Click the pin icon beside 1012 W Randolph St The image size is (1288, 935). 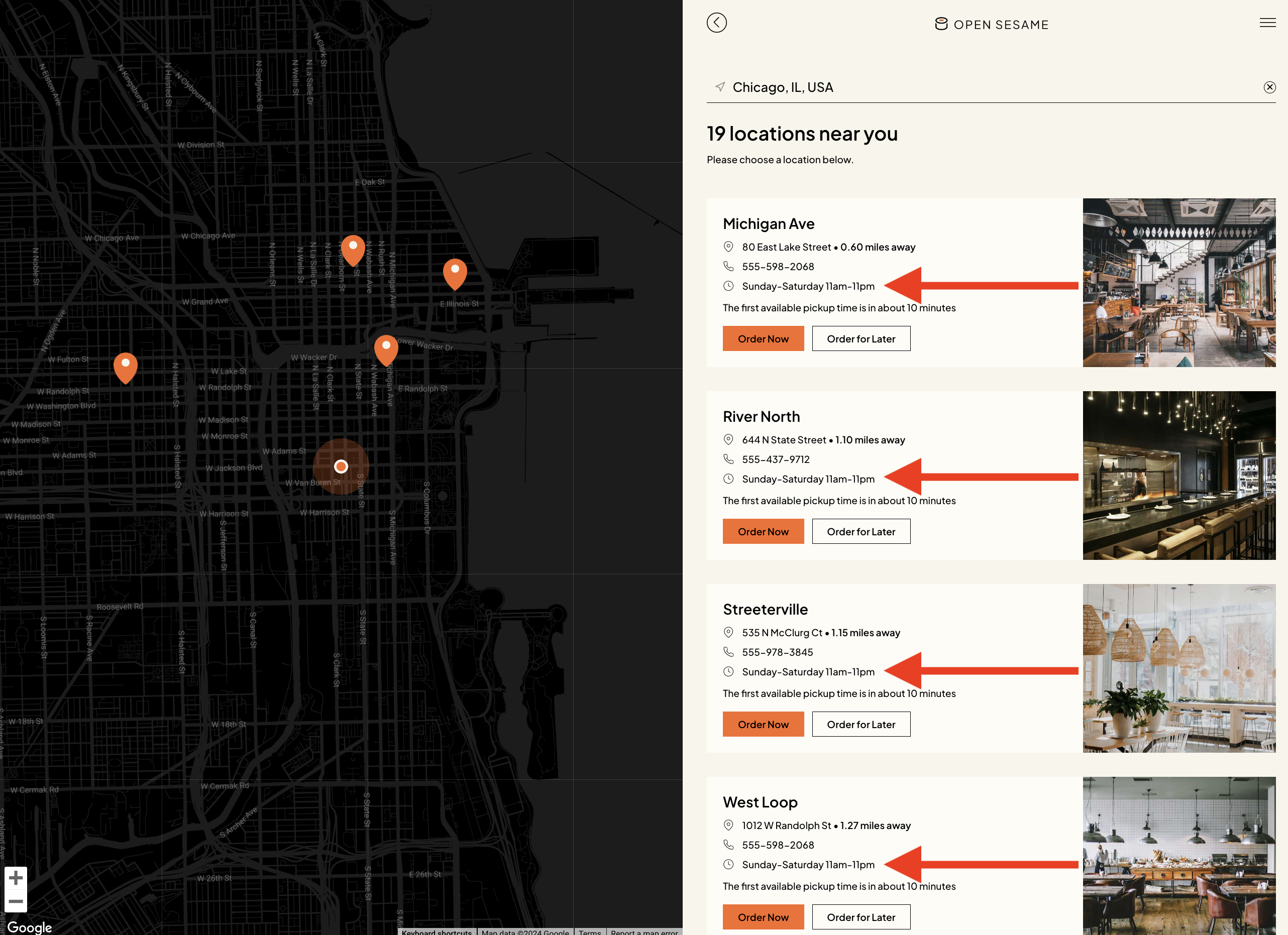[727, 825]
